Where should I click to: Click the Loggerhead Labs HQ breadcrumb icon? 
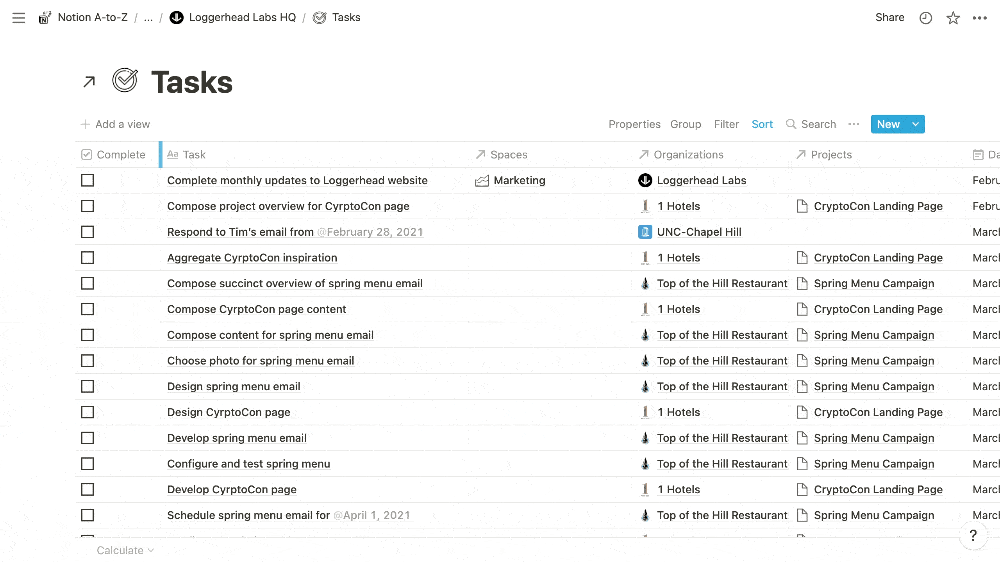(x=177, y=18)
